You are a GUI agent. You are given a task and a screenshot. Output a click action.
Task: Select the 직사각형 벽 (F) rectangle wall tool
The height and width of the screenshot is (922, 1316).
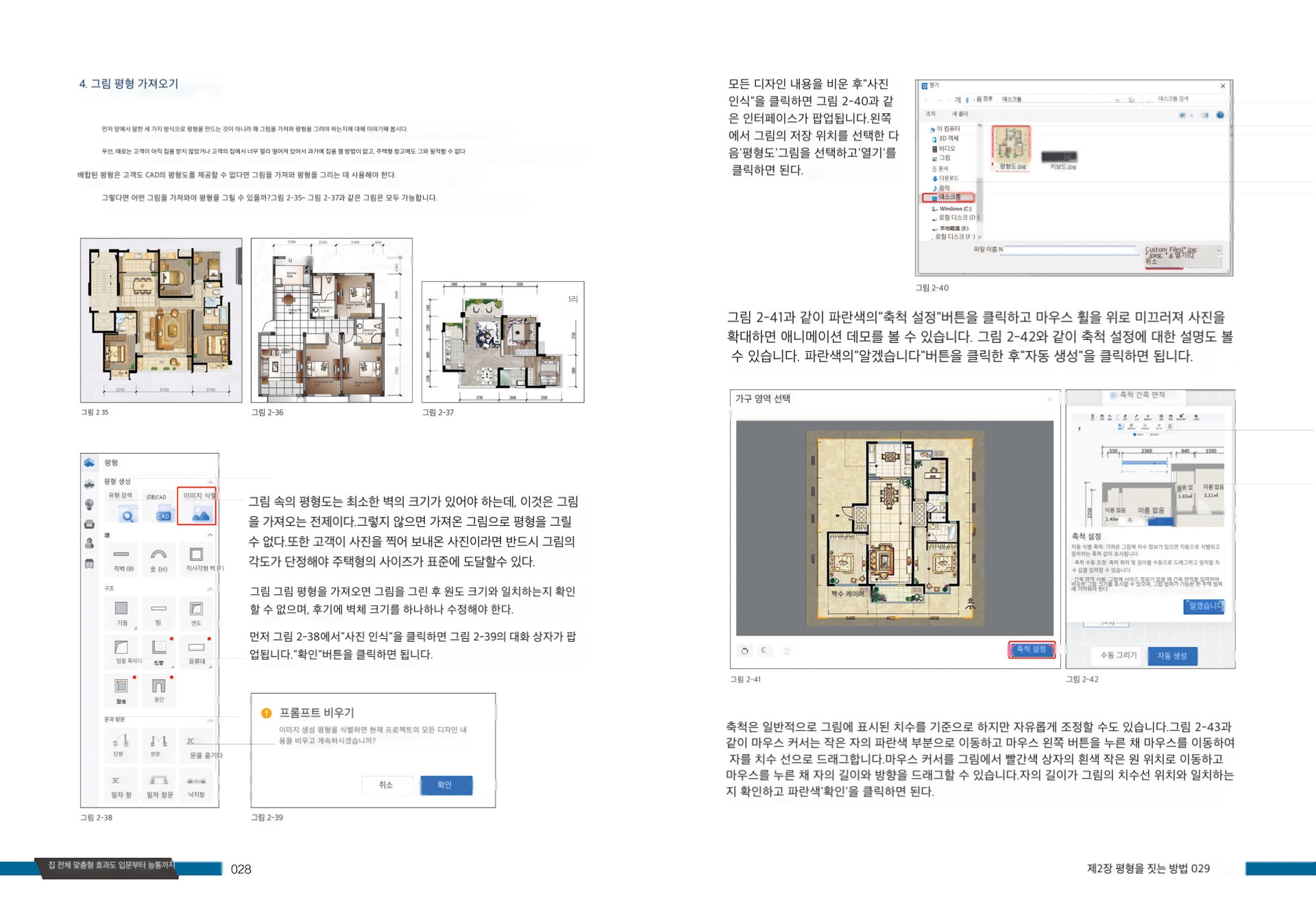coord(197,559)
